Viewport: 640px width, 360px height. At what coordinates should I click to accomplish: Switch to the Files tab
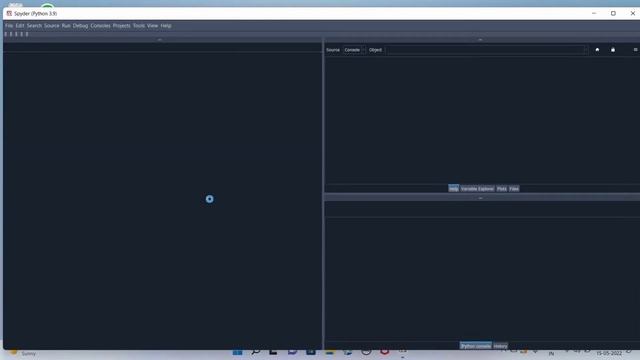(514, 189)
